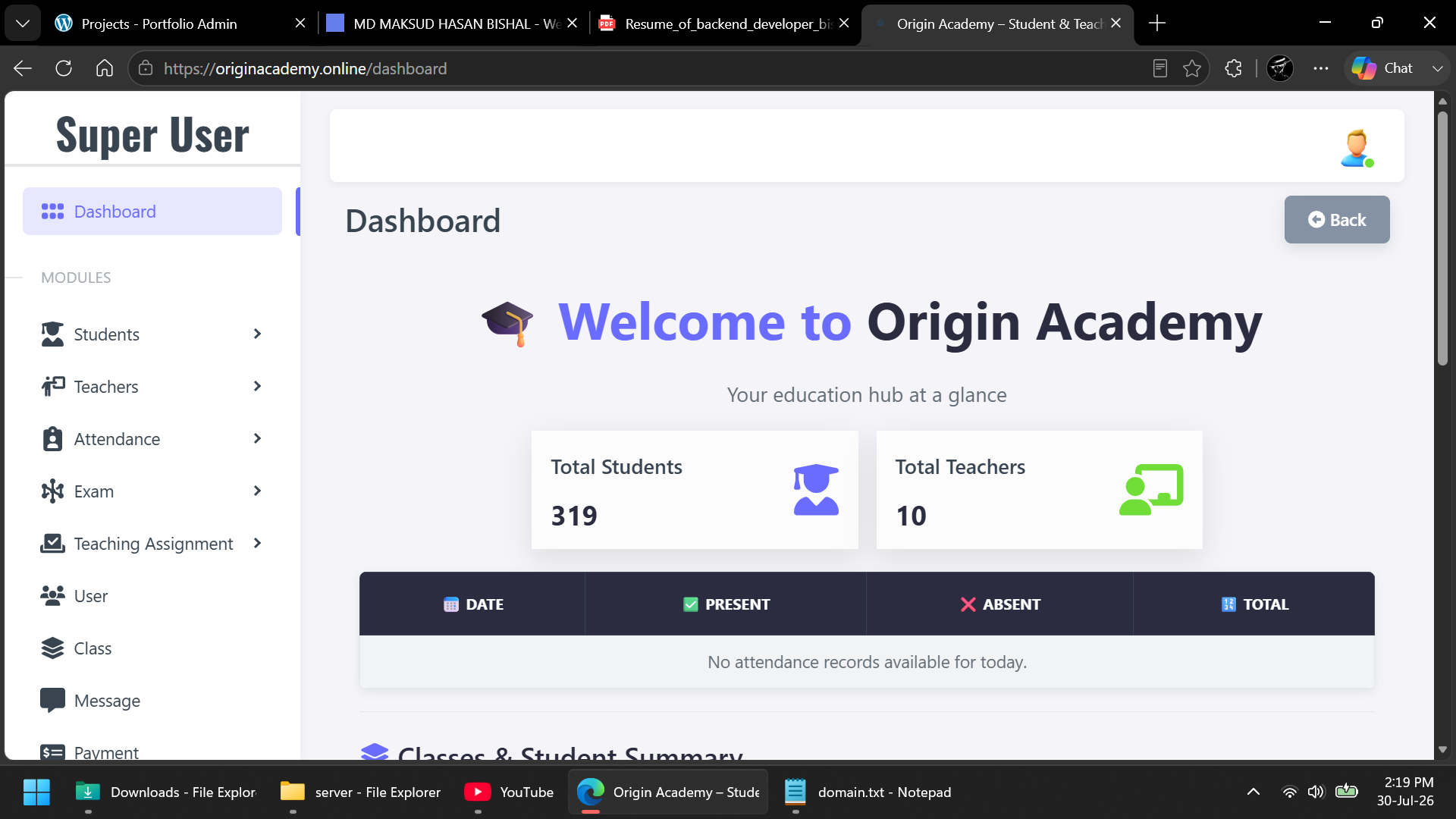The width and height of the screenshot is (1456, 819).
Task: Open browser extensions puzzle icon
Action: (1234, 68)
